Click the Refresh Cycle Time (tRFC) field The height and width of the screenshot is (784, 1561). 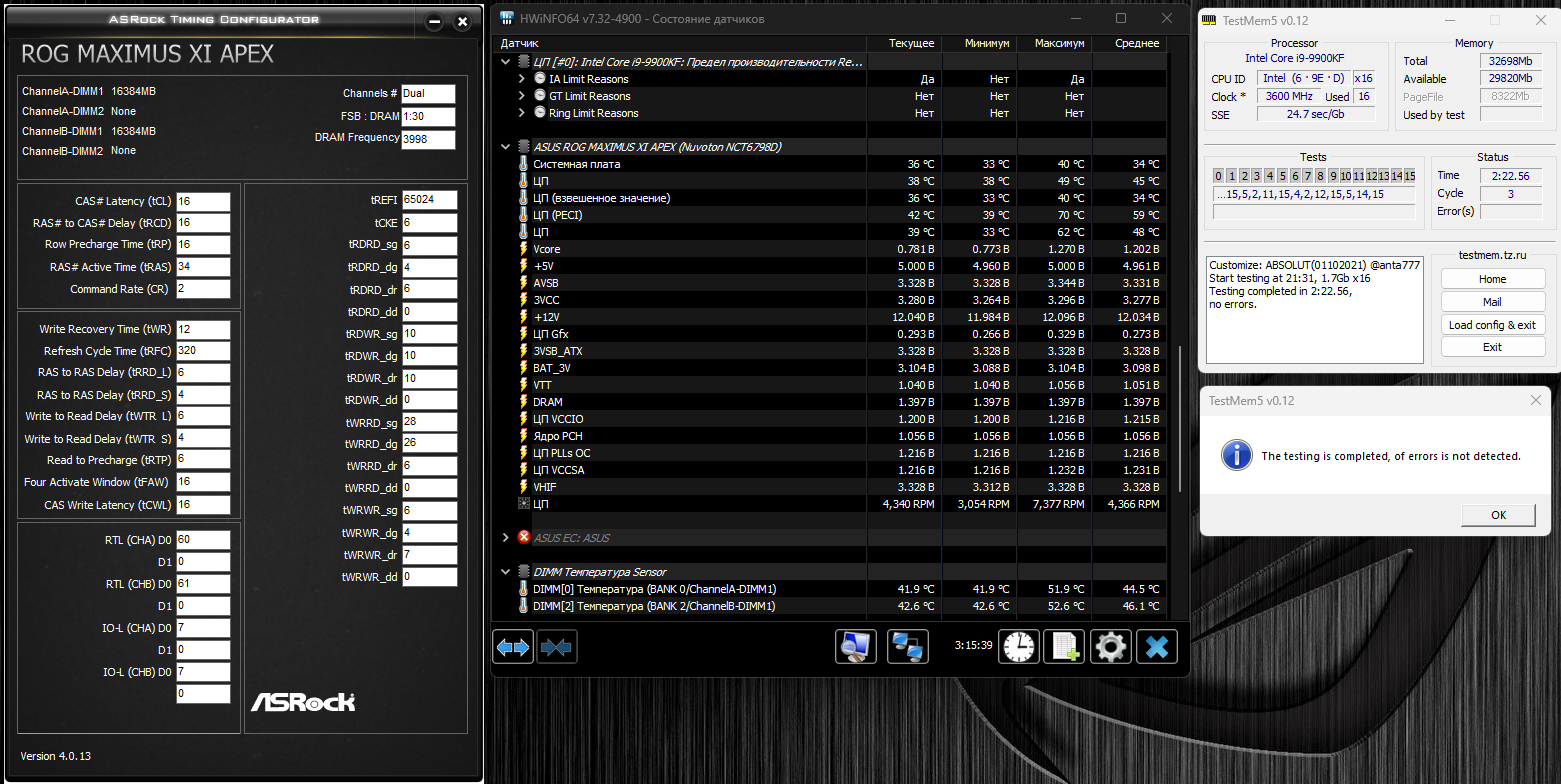pyautogui.click(x=203, y=351)
